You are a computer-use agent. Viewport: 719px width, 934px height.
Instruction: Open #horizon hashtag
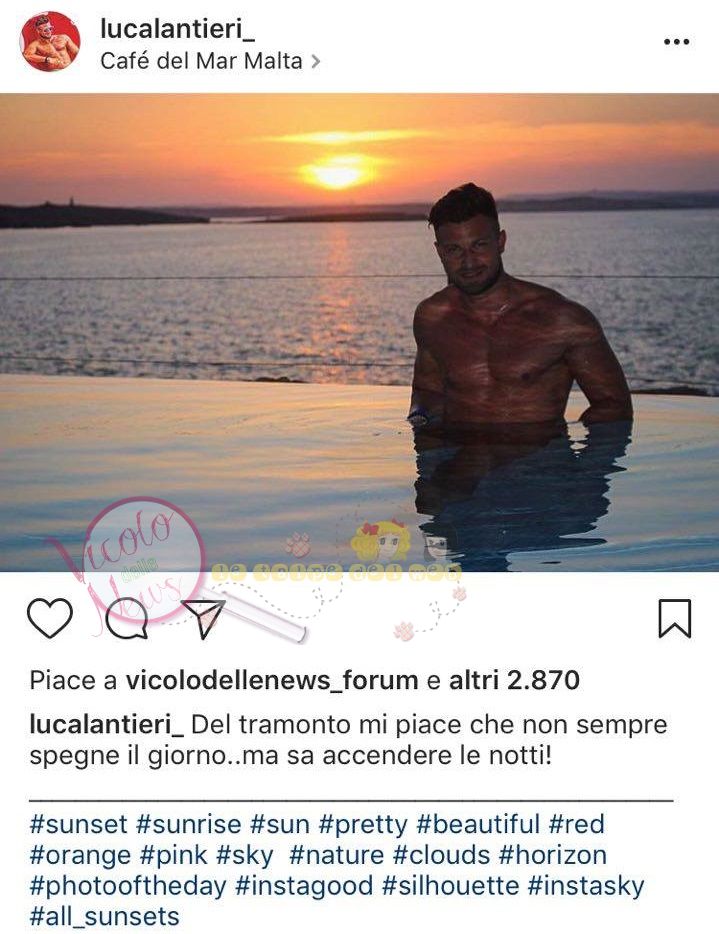tap(553, 855)
